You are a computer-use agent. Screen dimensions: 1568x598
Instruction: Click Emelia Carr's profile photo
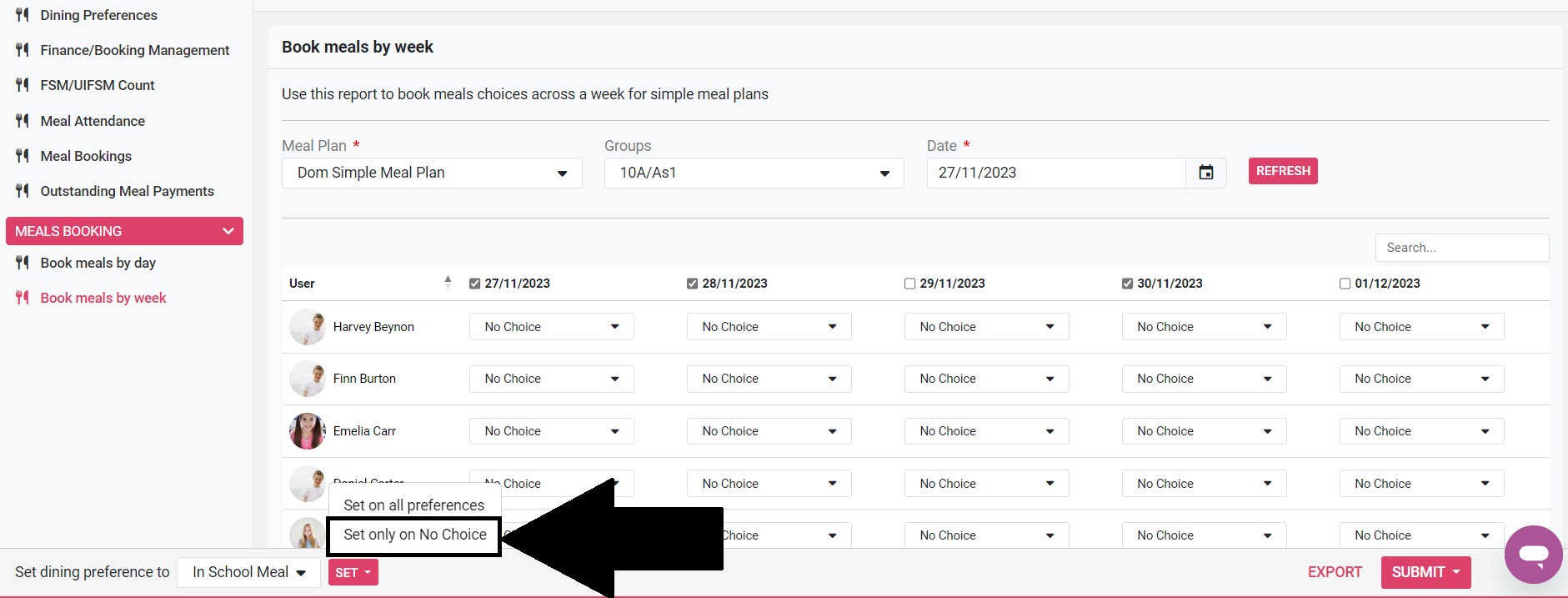(307, 431)
